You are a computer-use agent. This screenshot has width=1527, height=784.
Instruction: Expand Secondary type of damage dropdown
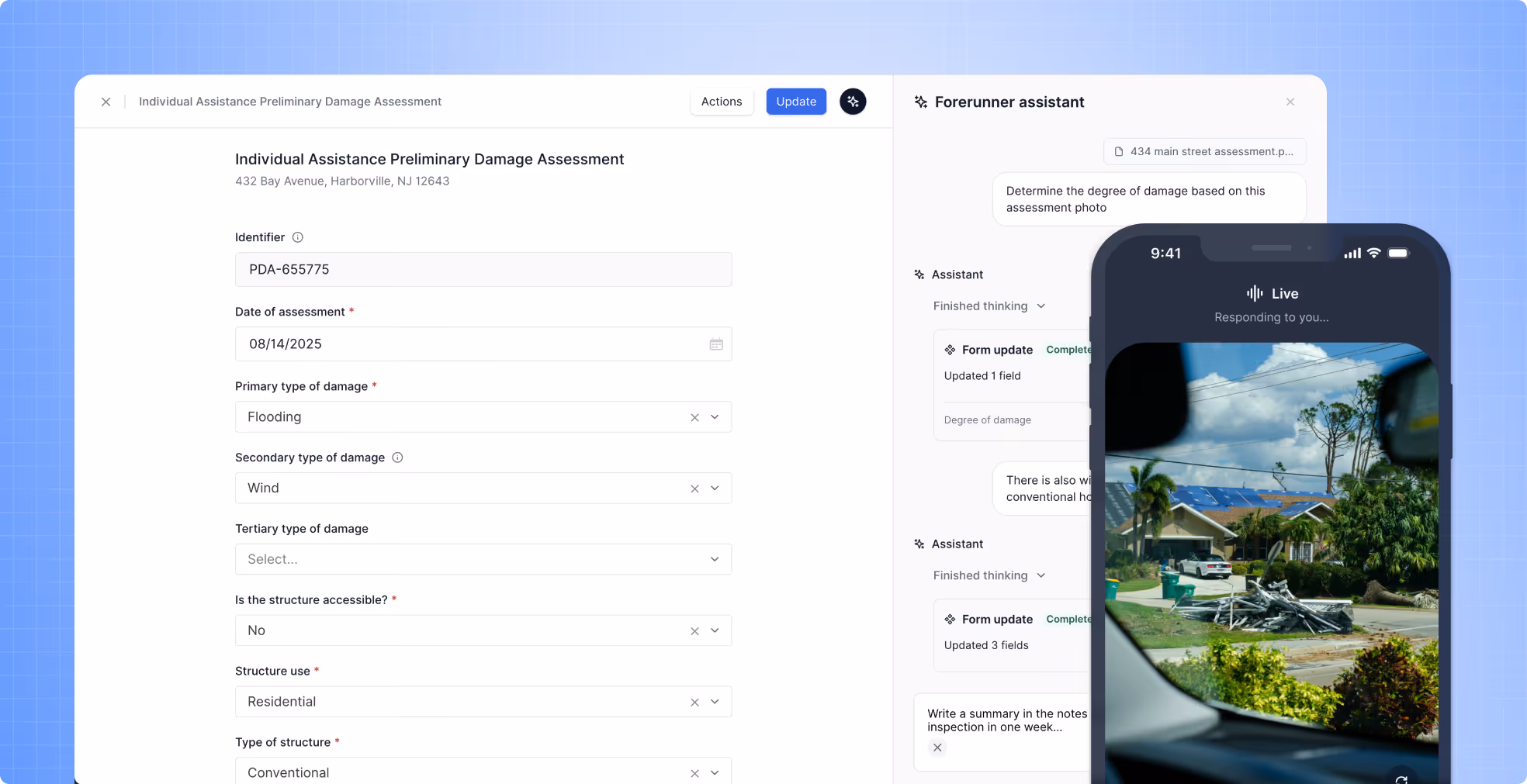(x=715, y=489)
